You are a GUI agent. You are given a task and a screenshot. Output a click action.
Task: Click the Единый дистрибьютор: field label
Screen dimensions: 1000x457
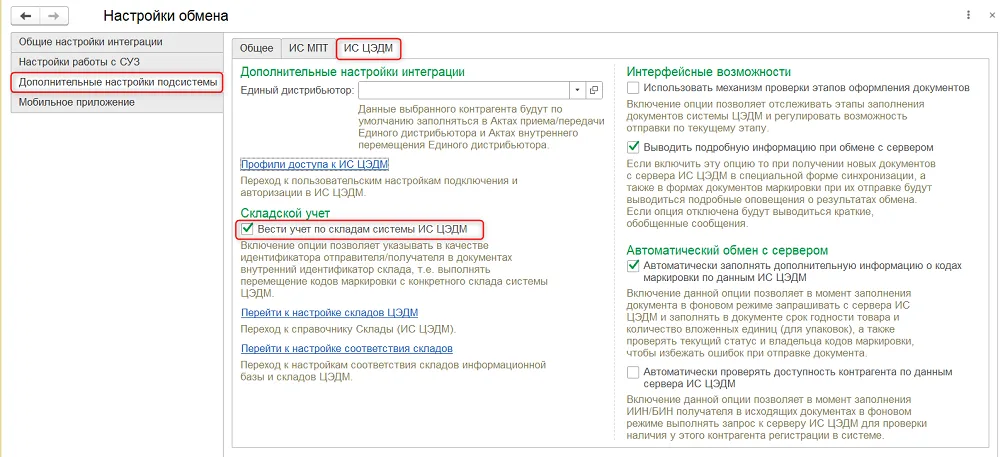click(297, 91)
